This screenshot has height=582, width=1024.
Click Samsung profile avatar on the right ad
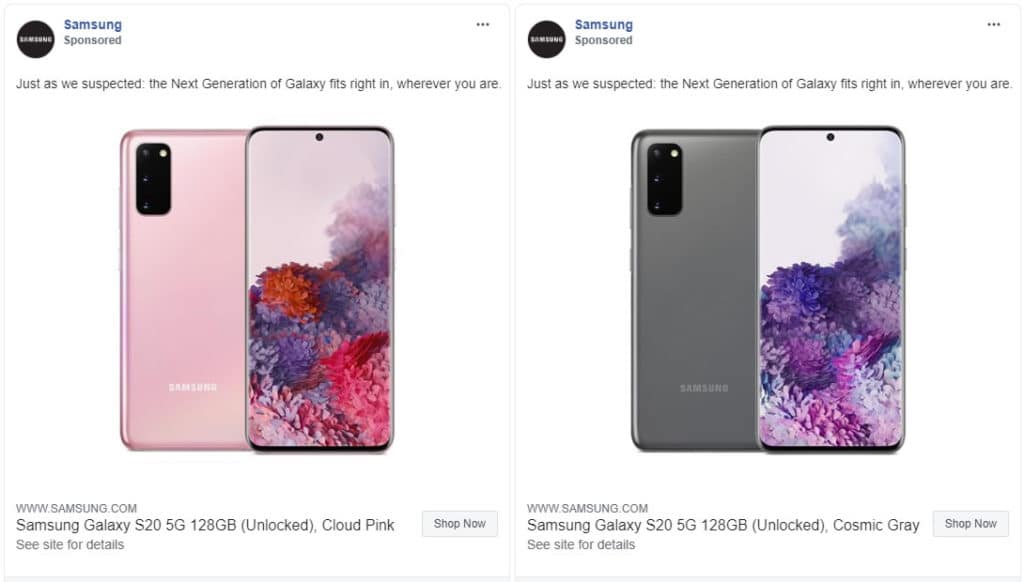(547, 39)
